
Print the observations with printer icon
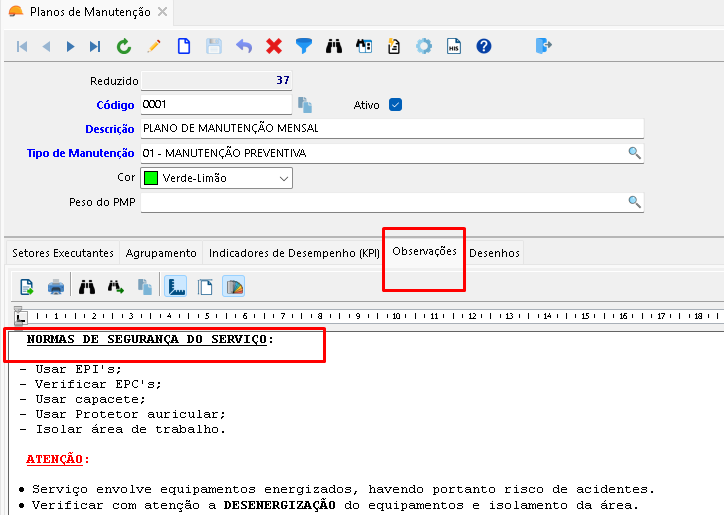point(56,288)
